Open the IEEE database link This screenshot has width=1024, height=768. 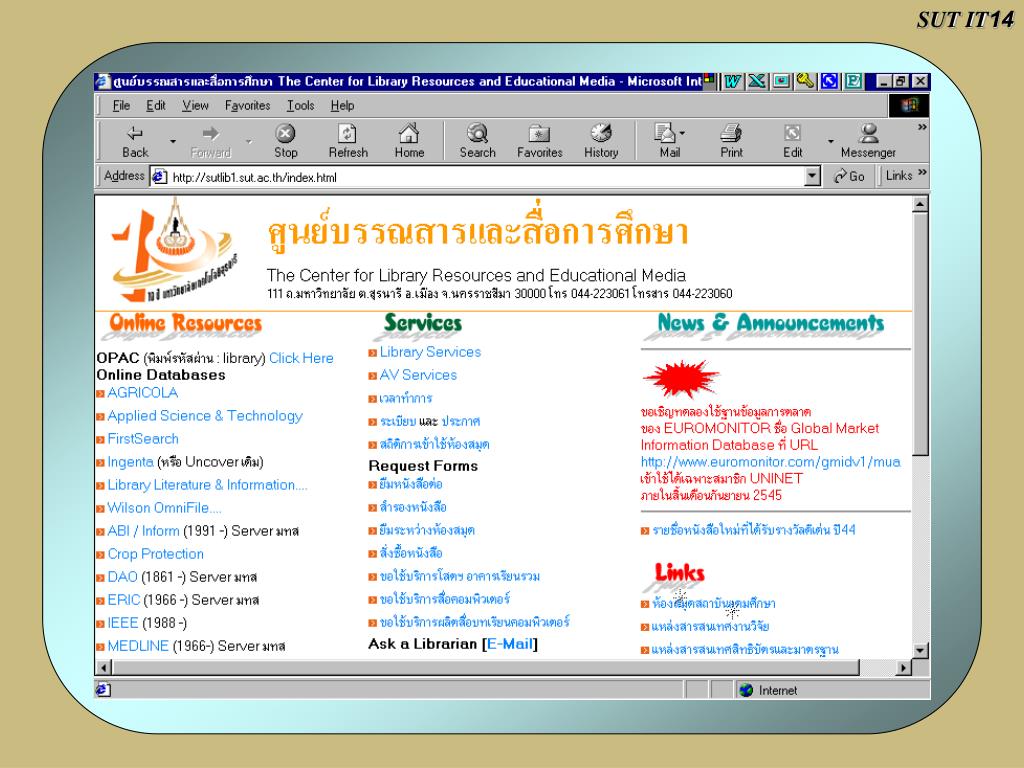click(x=123, y=623)
